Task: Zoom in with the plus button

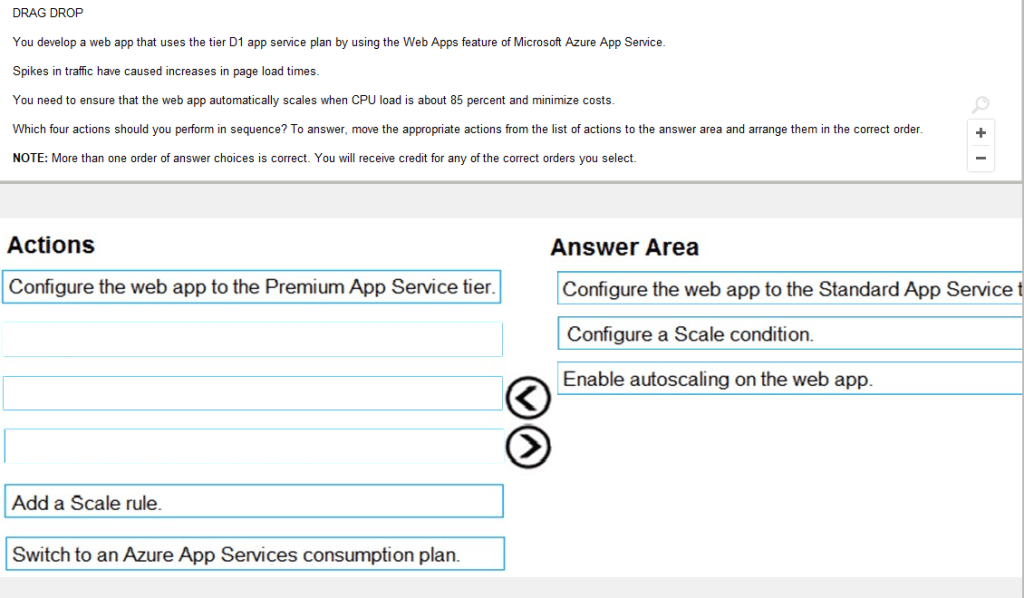Action: [x=980, y=132]
